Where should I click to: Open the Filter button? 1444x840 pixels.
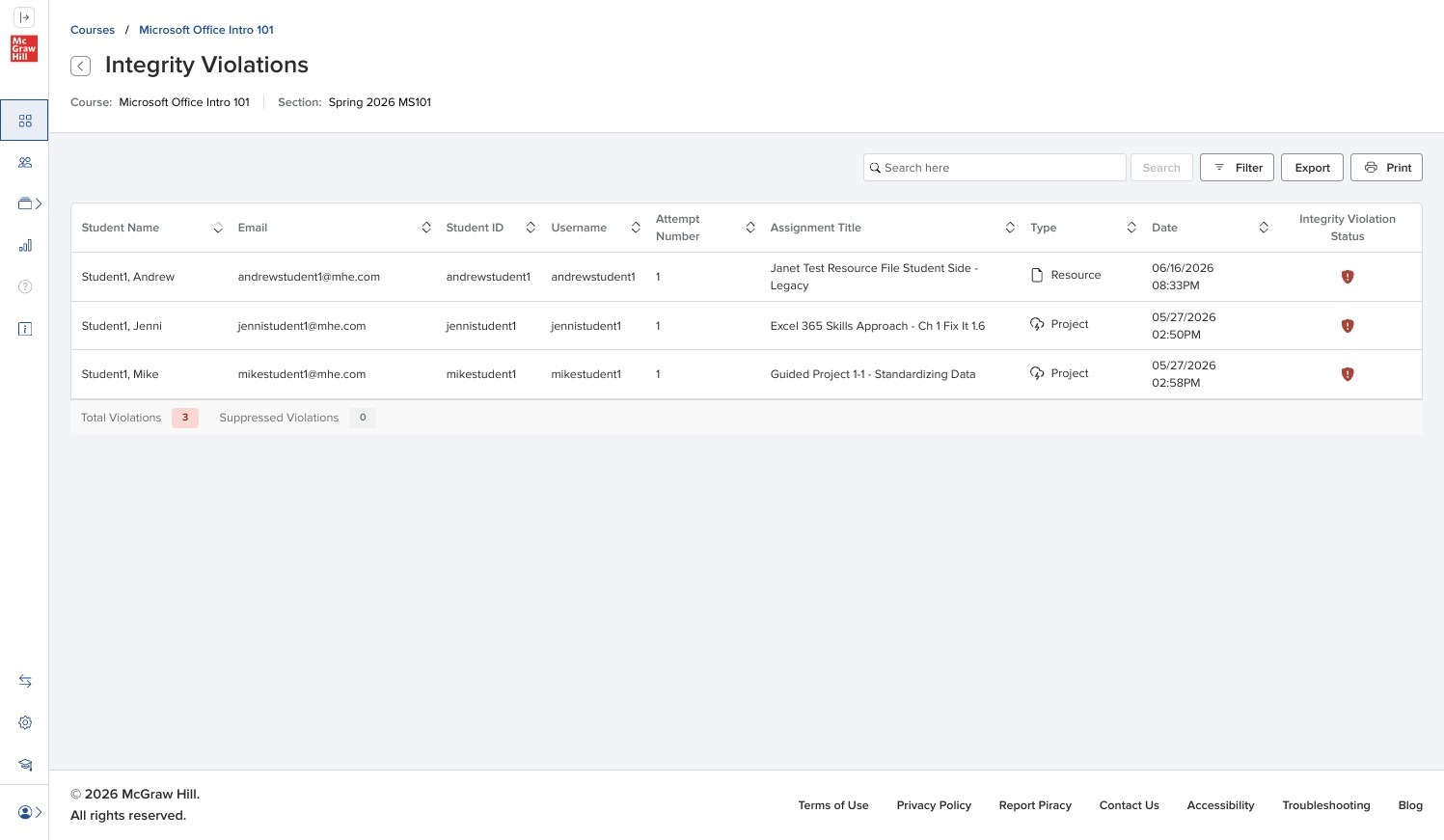[x=1238, y=168]
